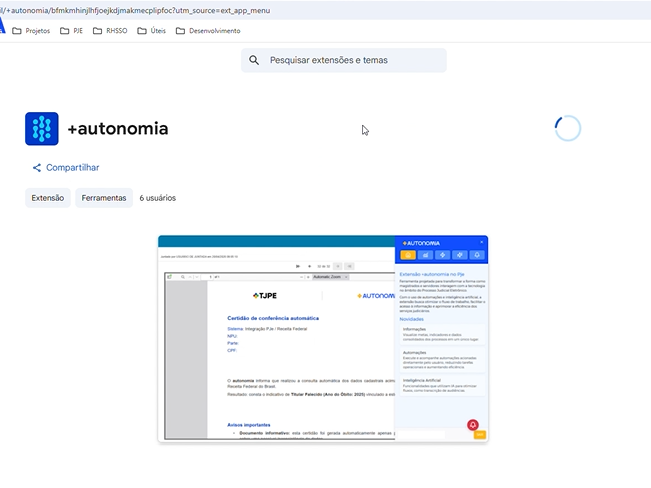Click the page URL in address bar
Image resolution: width=651 pixels, height=488 pixels.
point(135,10)
